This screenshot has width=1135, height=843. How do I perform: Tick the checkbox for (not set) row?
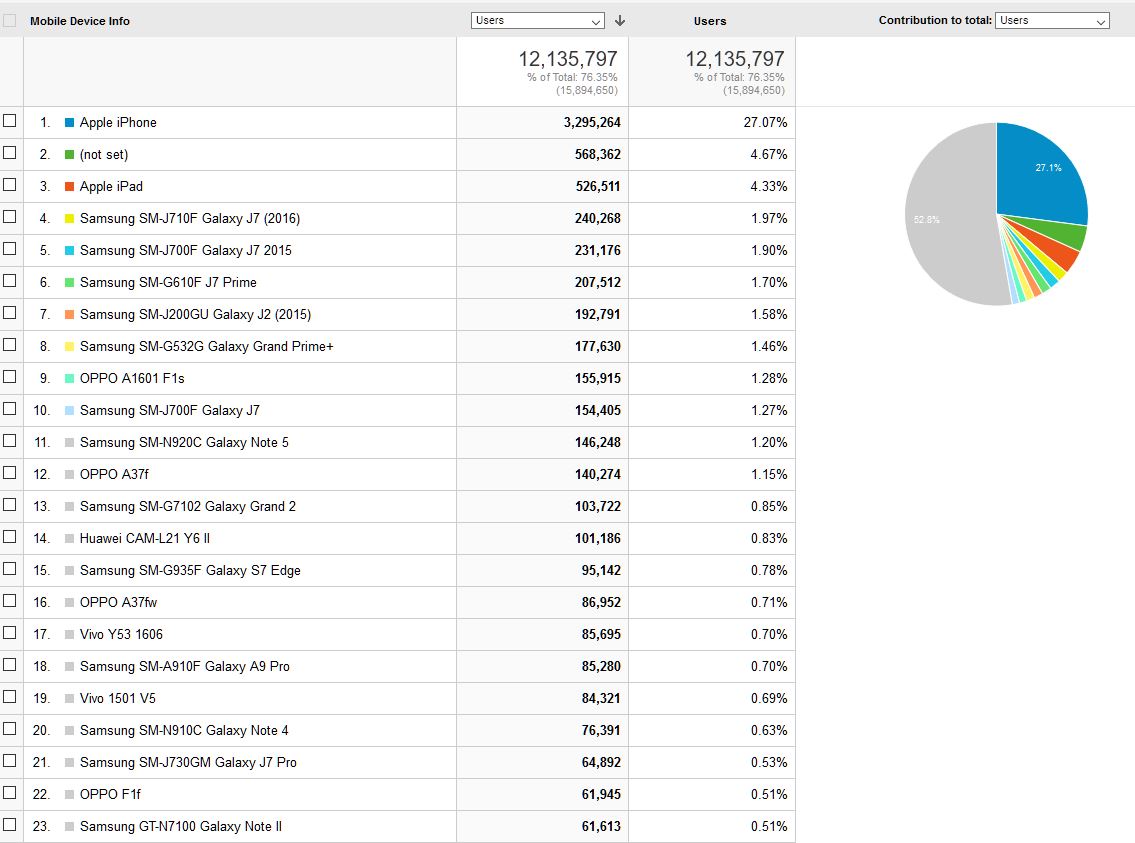9,153
